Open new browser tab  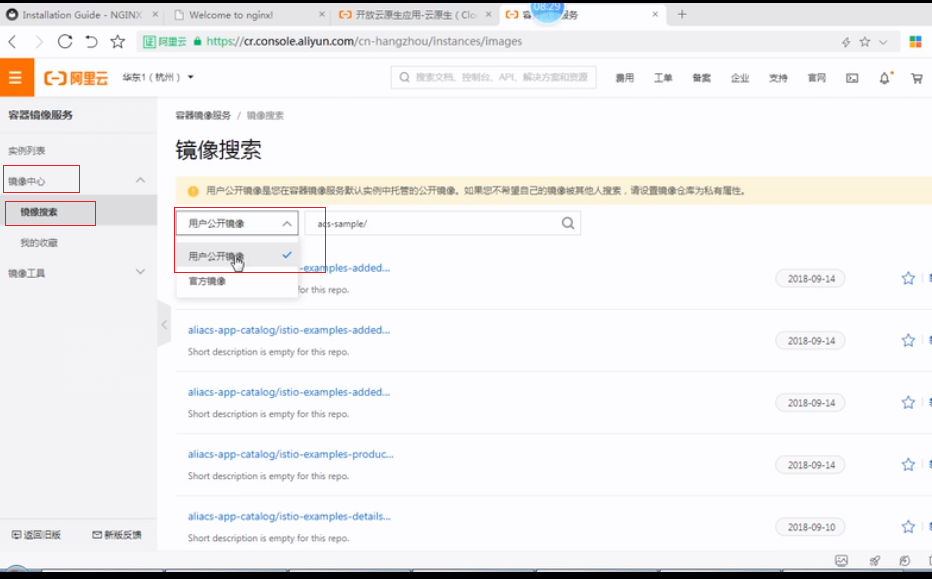(x=682, y=14)
